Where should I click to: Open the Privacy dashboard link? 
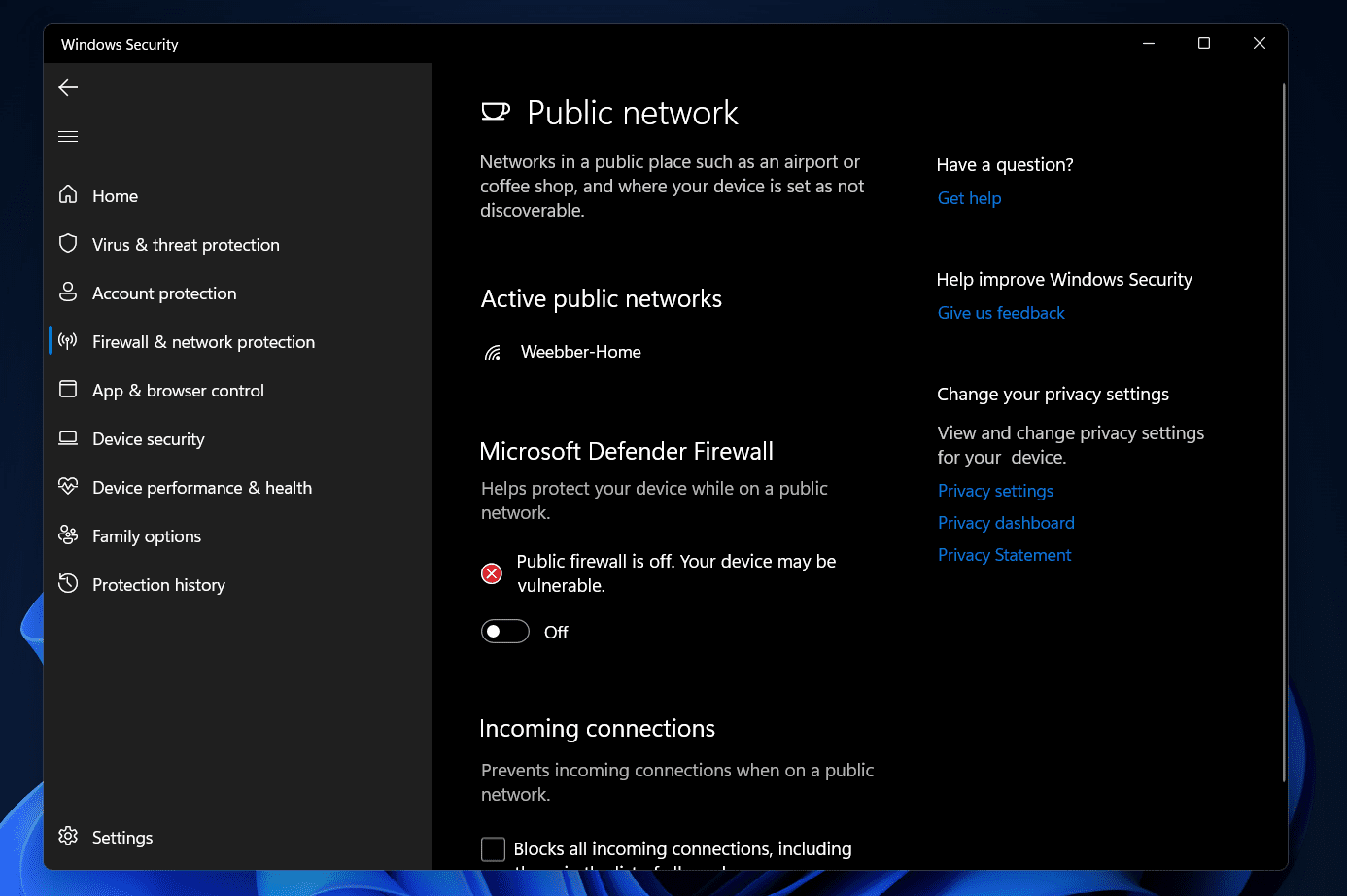pyautogui.click(x=1006, y=523)
